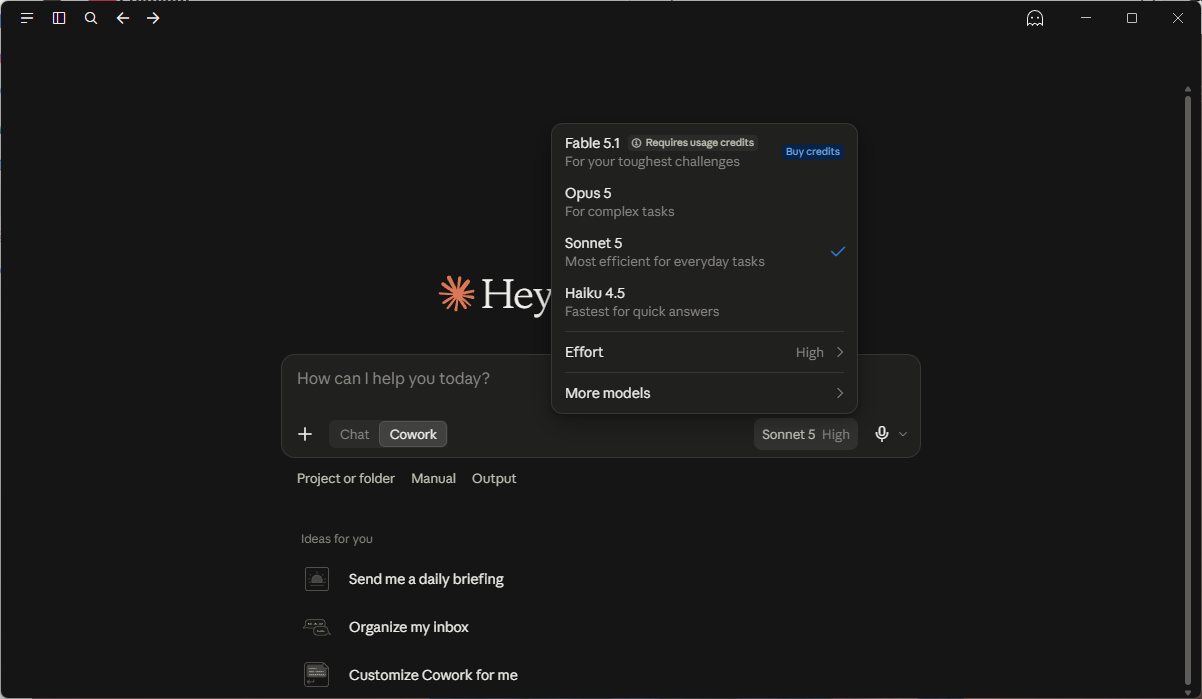
Task: Expand the Effort submenu
Action: pos(704,352)
